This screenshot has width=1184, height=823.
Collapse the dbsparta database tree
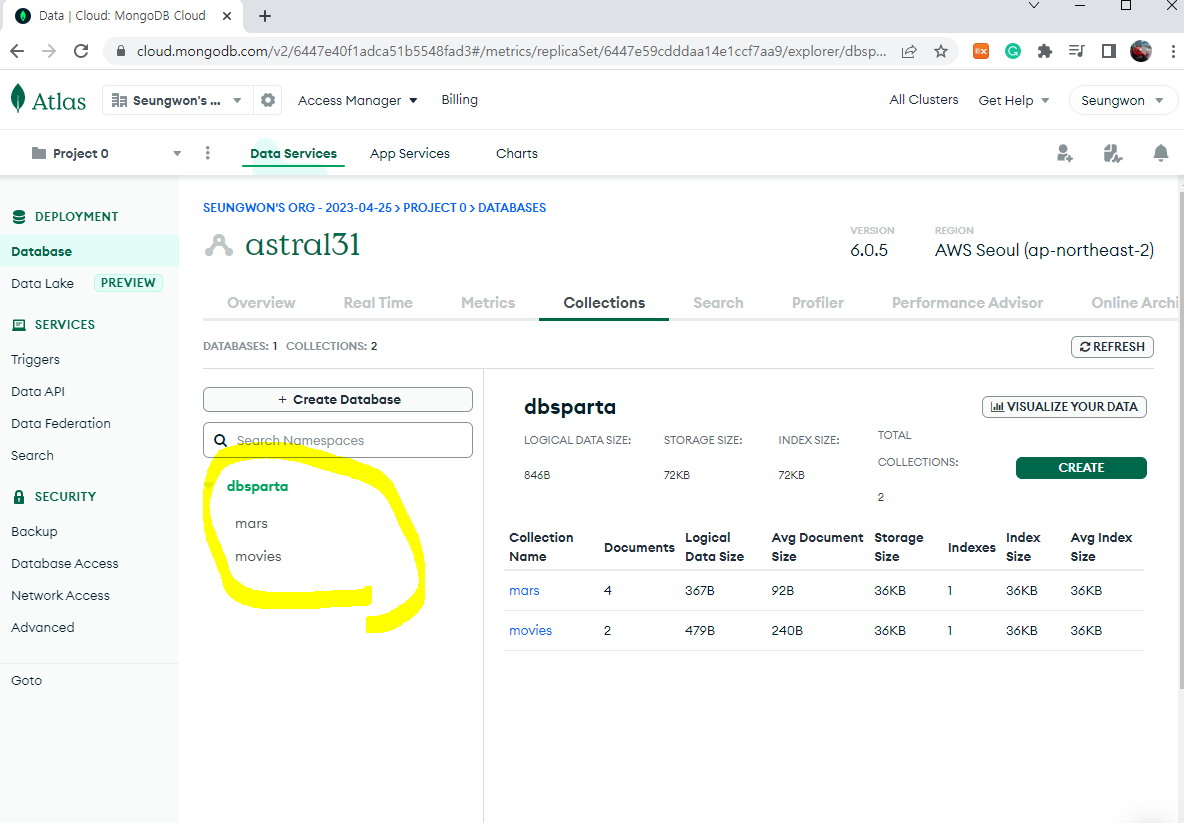(x=209, y=485)
